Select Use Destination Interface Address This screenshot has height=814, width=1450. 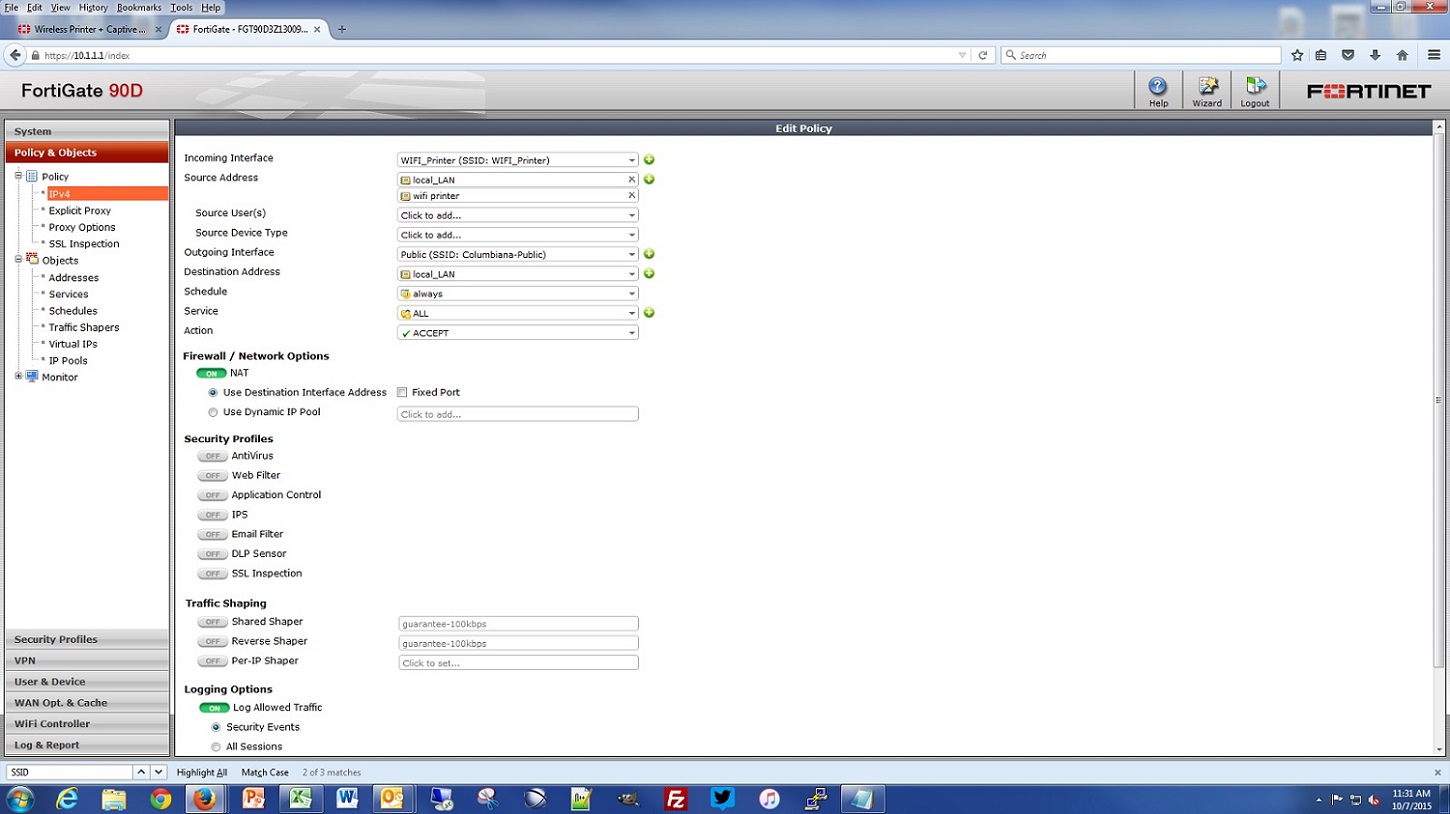click(x=213, y=393)
